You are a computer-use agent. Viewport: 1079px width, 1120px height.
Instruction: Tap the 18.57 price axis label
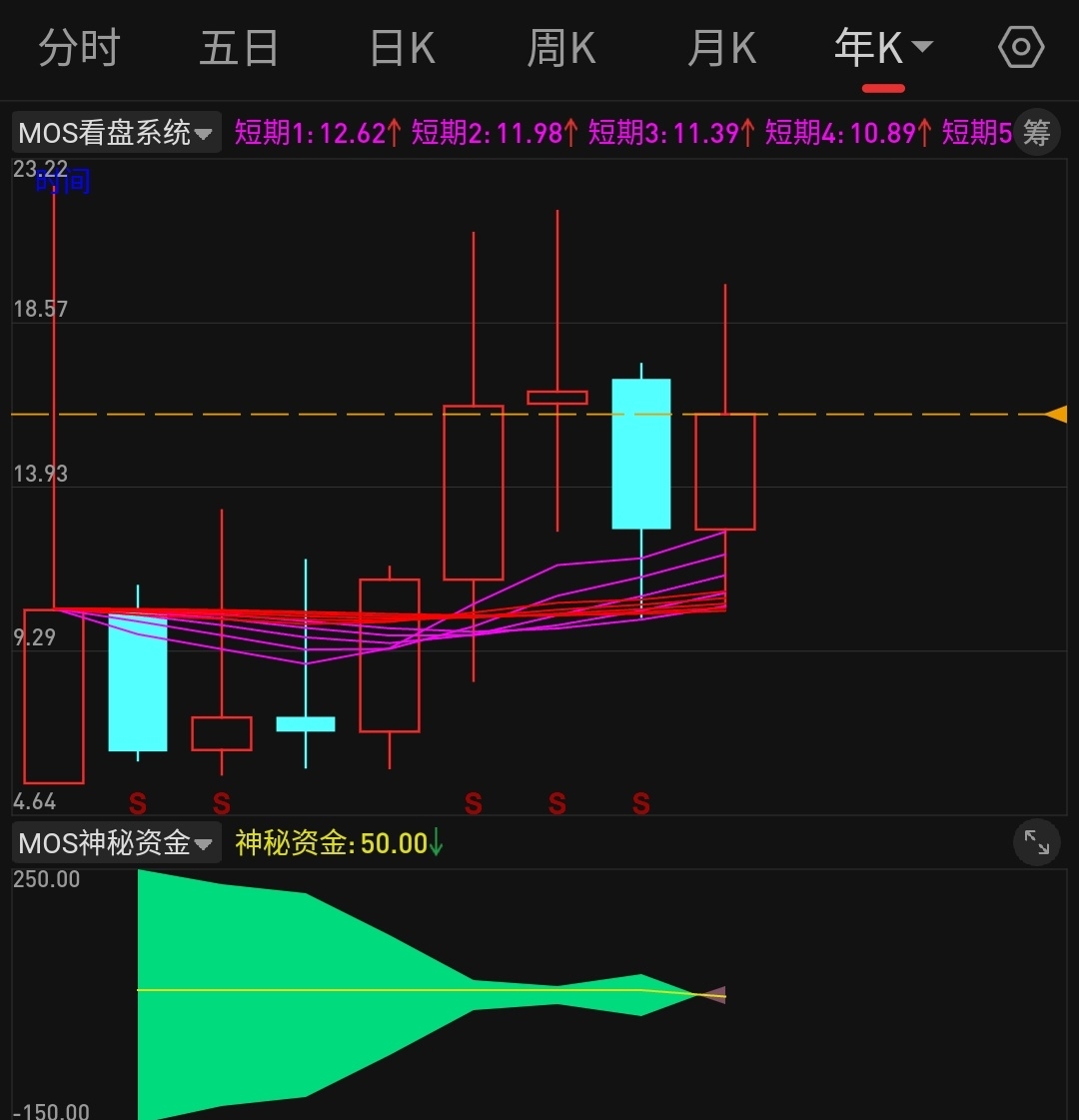(41, 310)
